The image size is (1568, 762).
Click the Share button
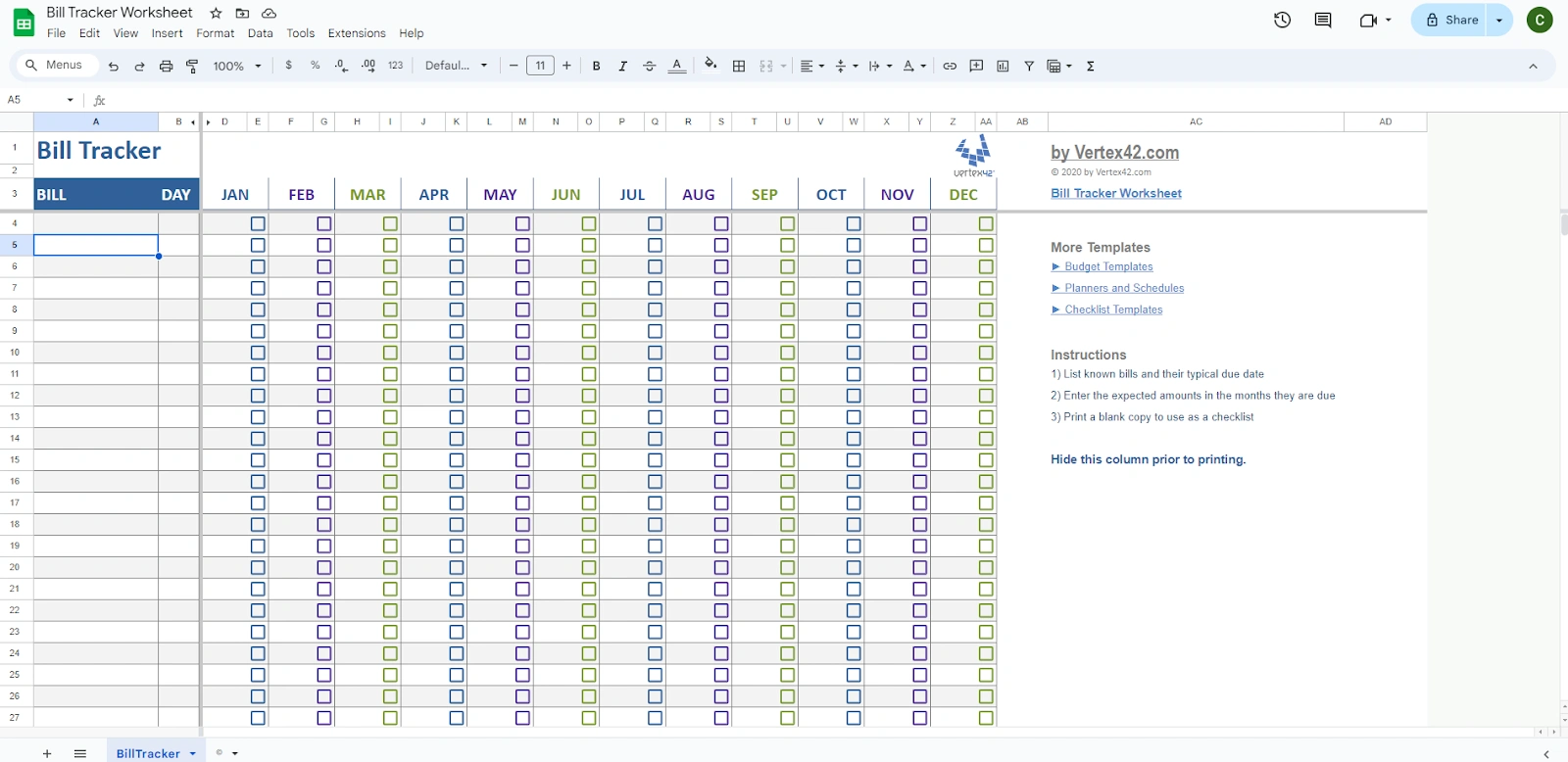1450,20
